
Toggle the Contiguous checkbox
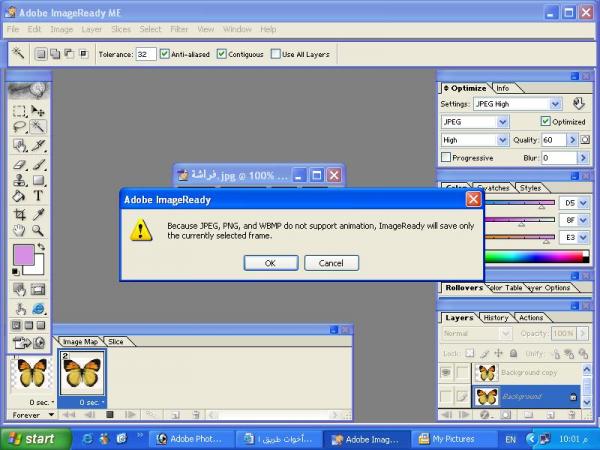point(221,54)
